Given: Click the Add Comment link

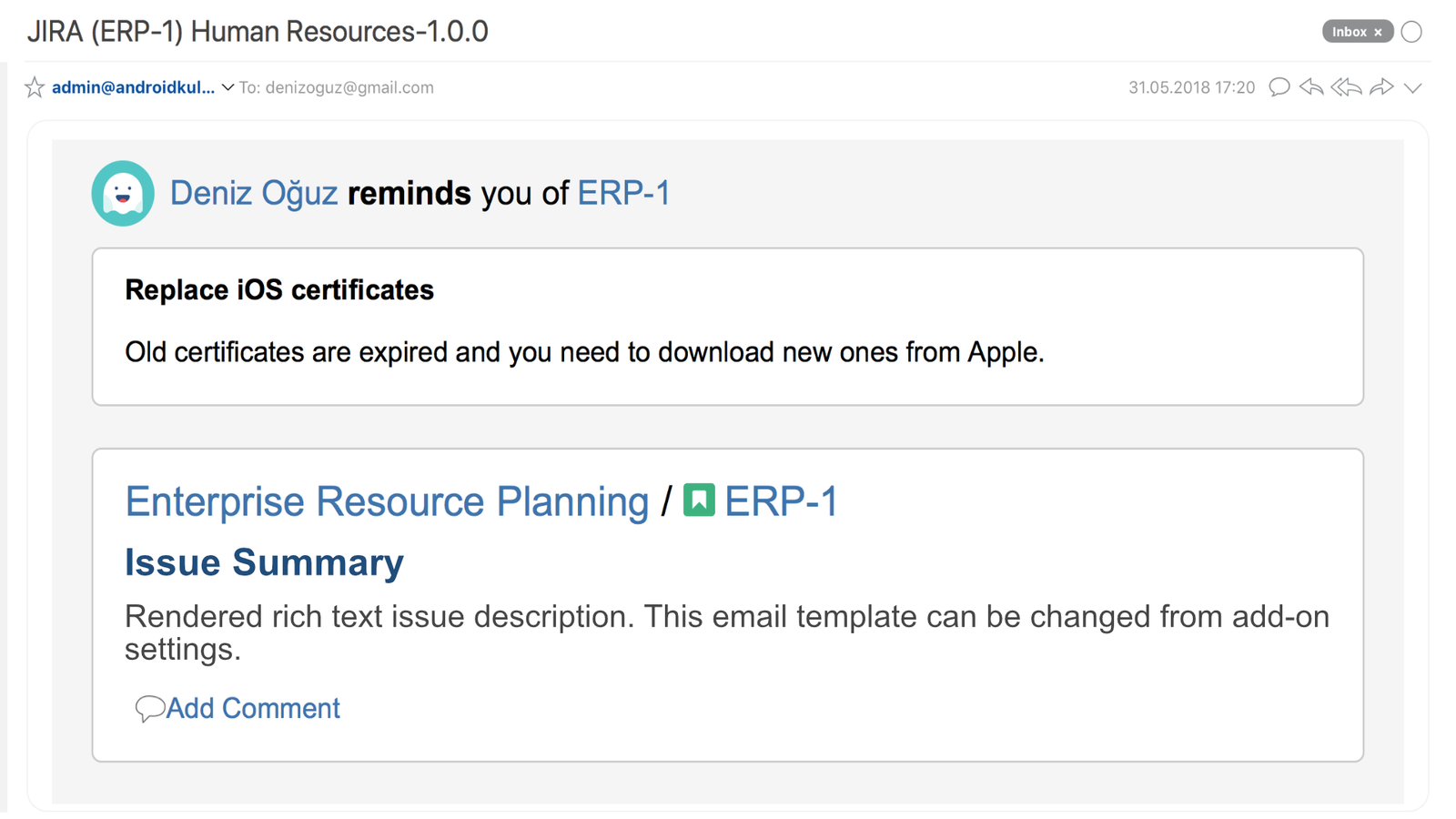Looking at the screenshot, I should pyautogui.click(x=253, y=708).
